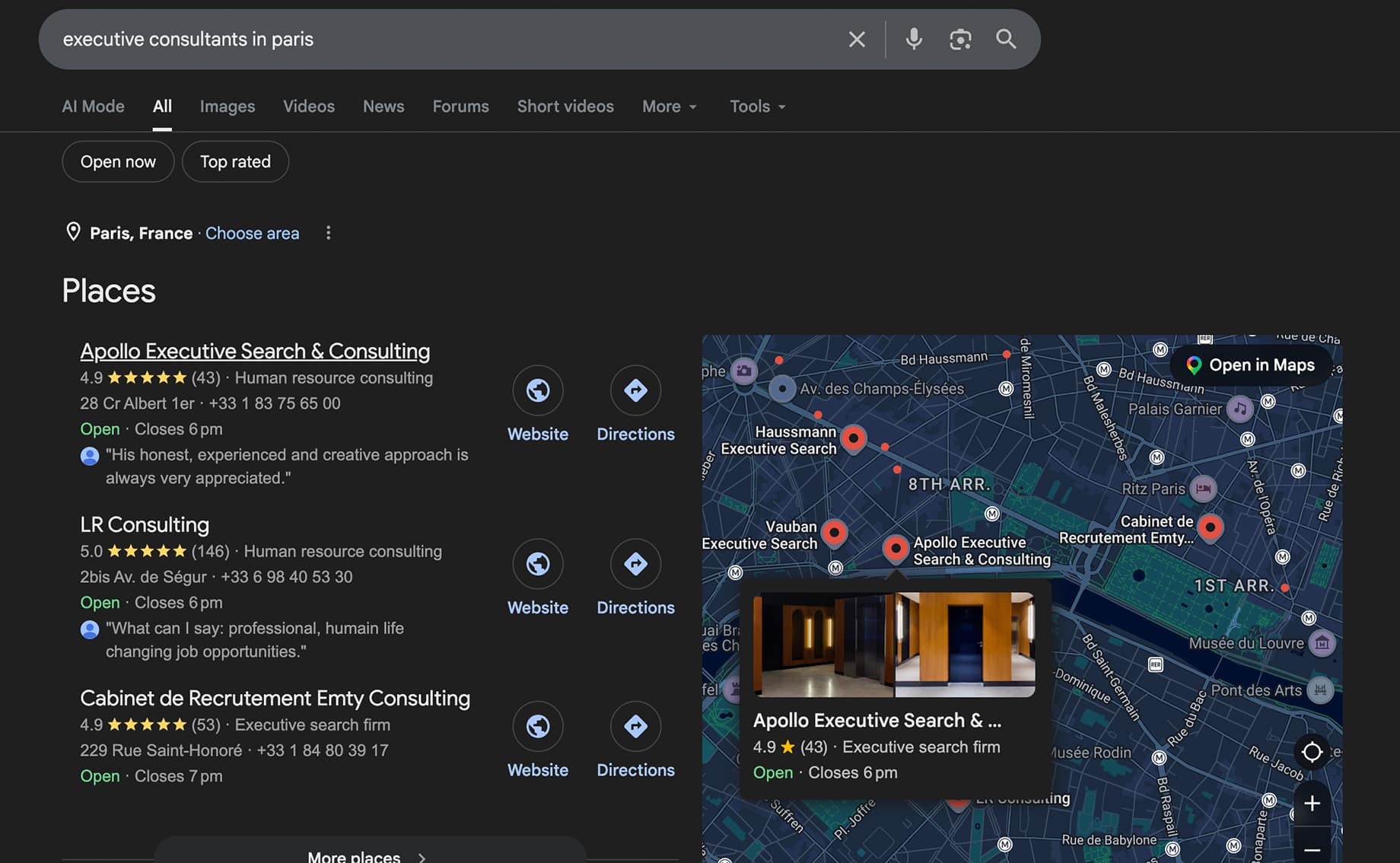The width and height of the screenshot is (1400, 863).
Task: Zoom in the map with plus button
Action: click(x=1312, y=803)
